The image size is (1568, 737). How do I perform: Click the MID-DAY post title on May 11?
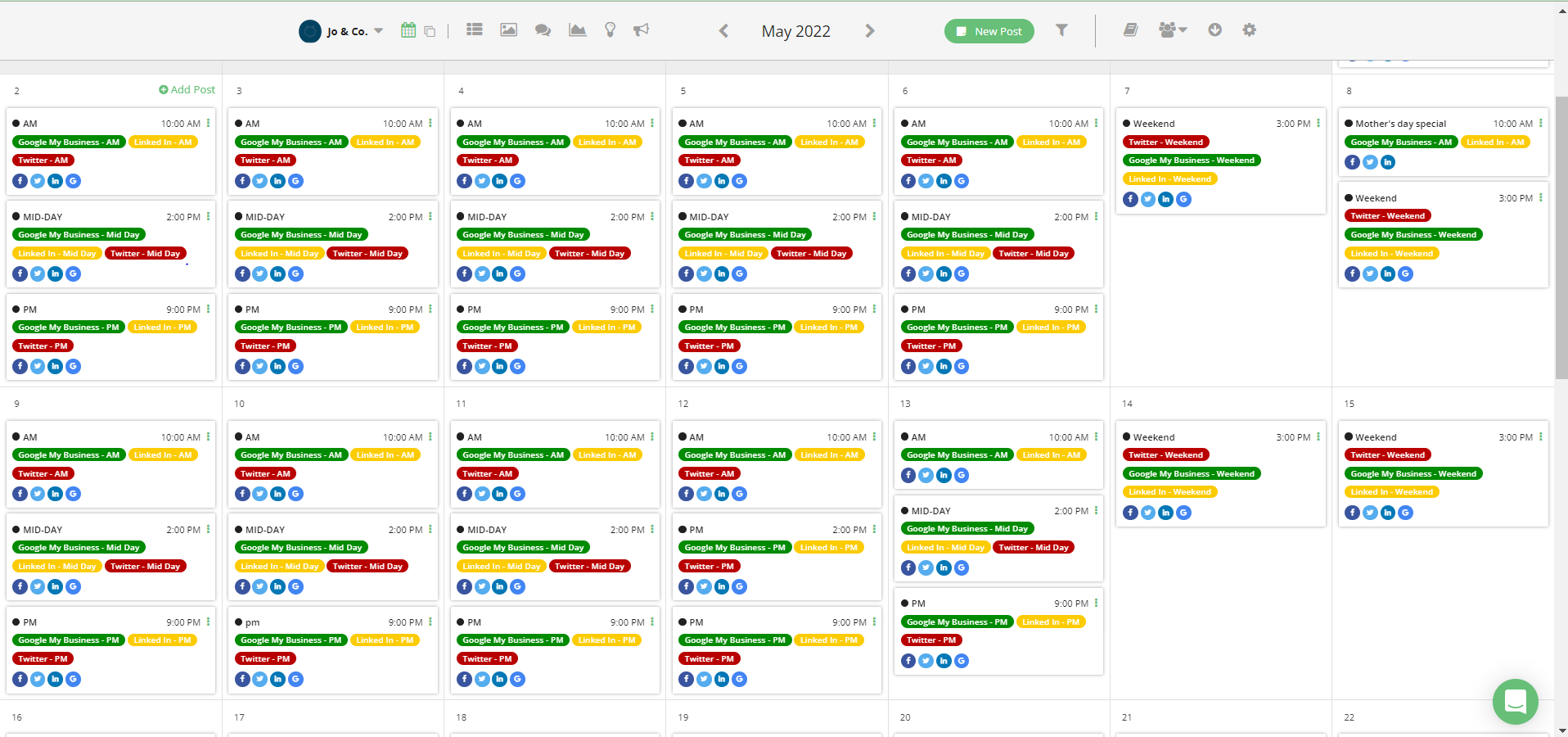pyautogui.click(x=487, y=530)
